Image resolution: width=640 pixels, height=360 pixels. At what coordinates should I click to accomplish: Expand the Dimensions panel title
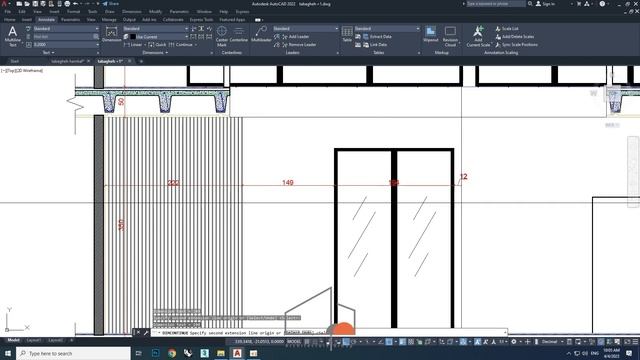[x=155, y=53]
